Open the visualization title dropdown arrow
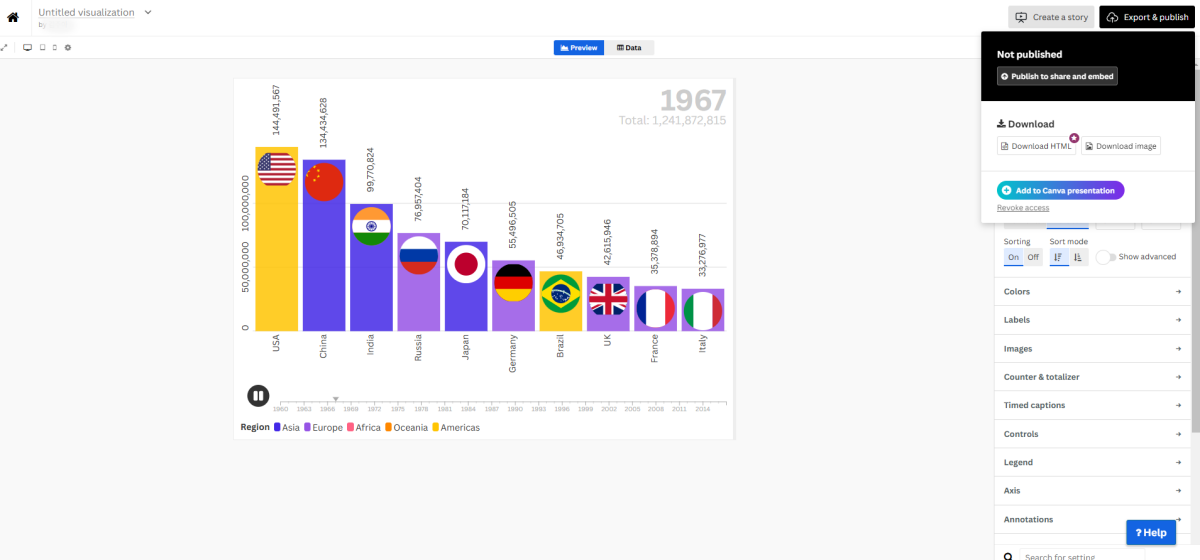Screen dimensions: 1200x560 point(148,12)
